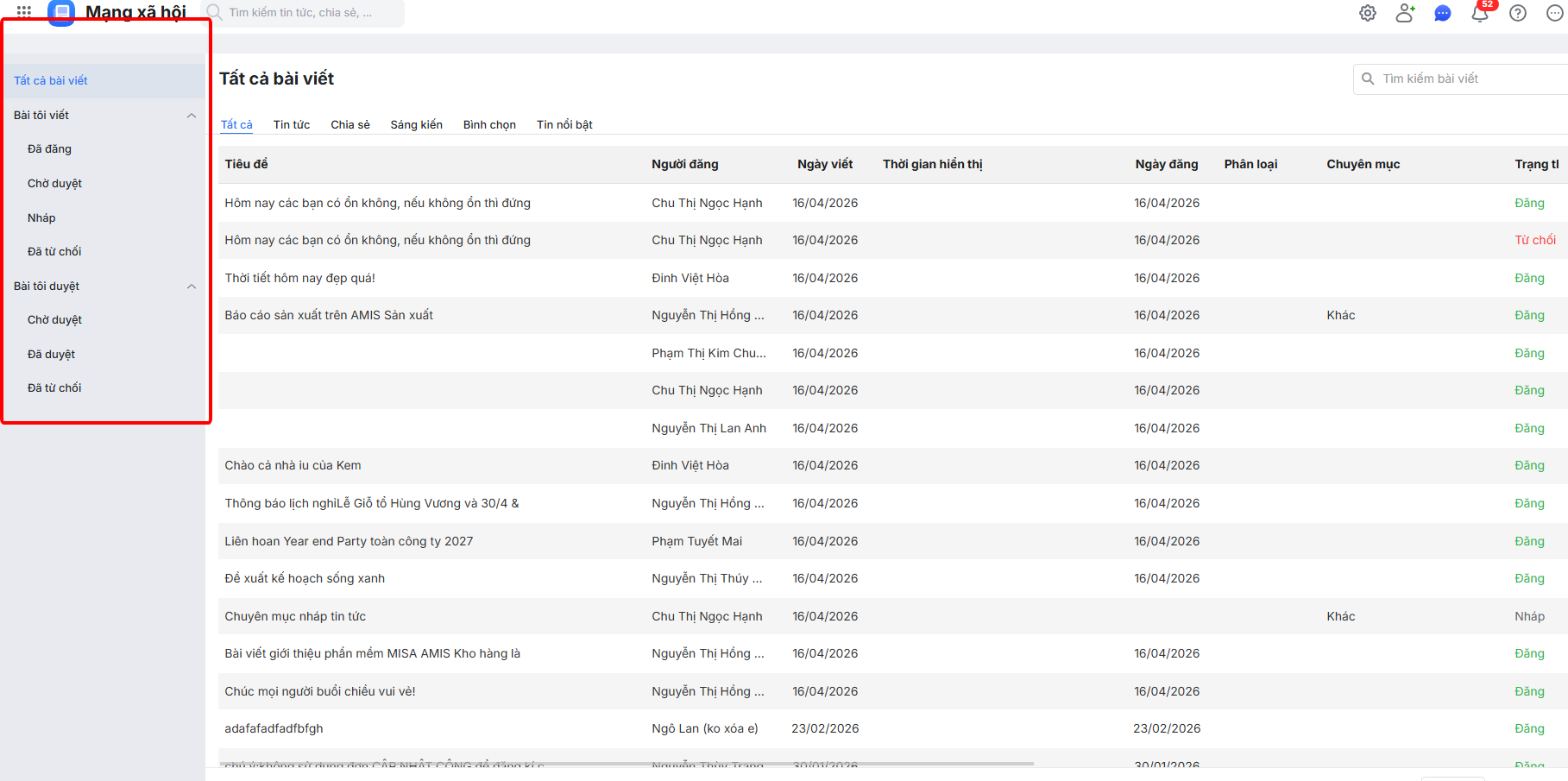Click the add user icon

pos(1405,13)
